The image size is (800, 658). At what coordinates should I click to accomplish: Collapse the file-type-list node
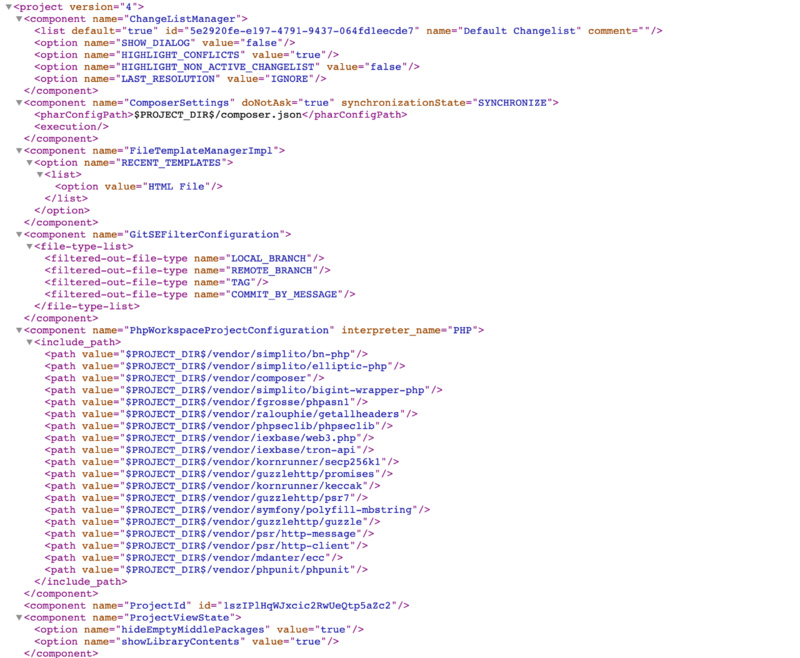pyautogui.click(x=28, y=247)
